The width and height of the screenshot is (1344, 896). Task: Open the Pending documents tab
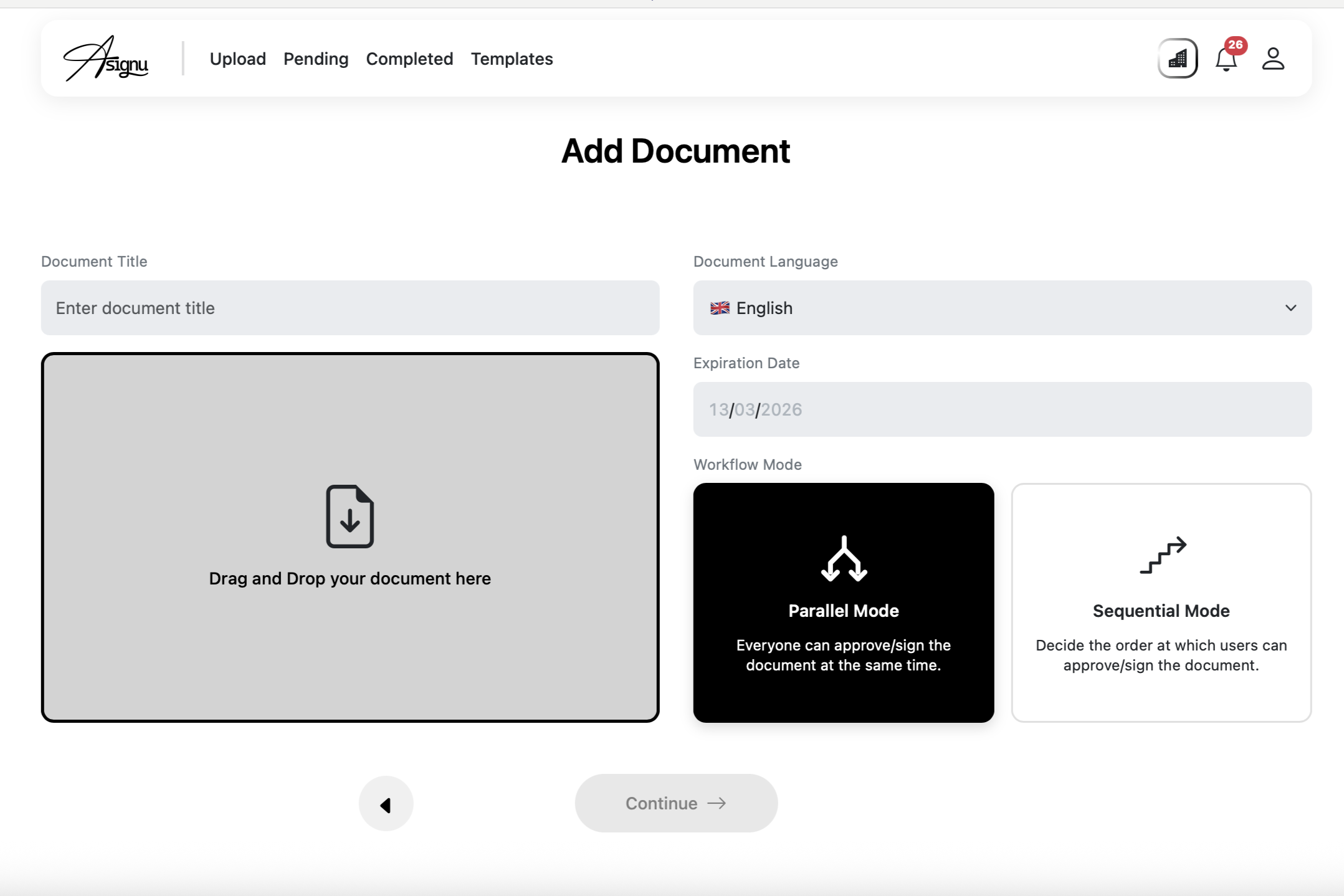pos(315,59)
